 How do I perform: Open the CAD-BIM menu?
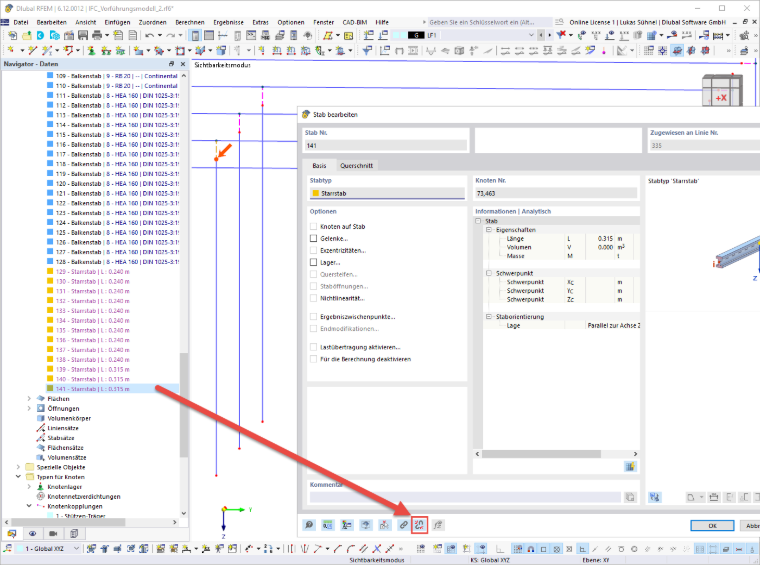[x=355, y=22]
